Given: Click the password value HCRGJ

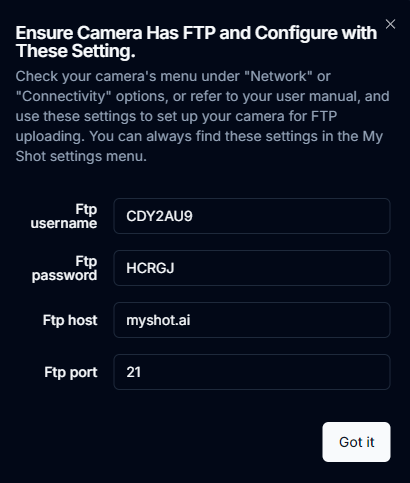Looking at the screenshot, I should click(x=150, y=268).
